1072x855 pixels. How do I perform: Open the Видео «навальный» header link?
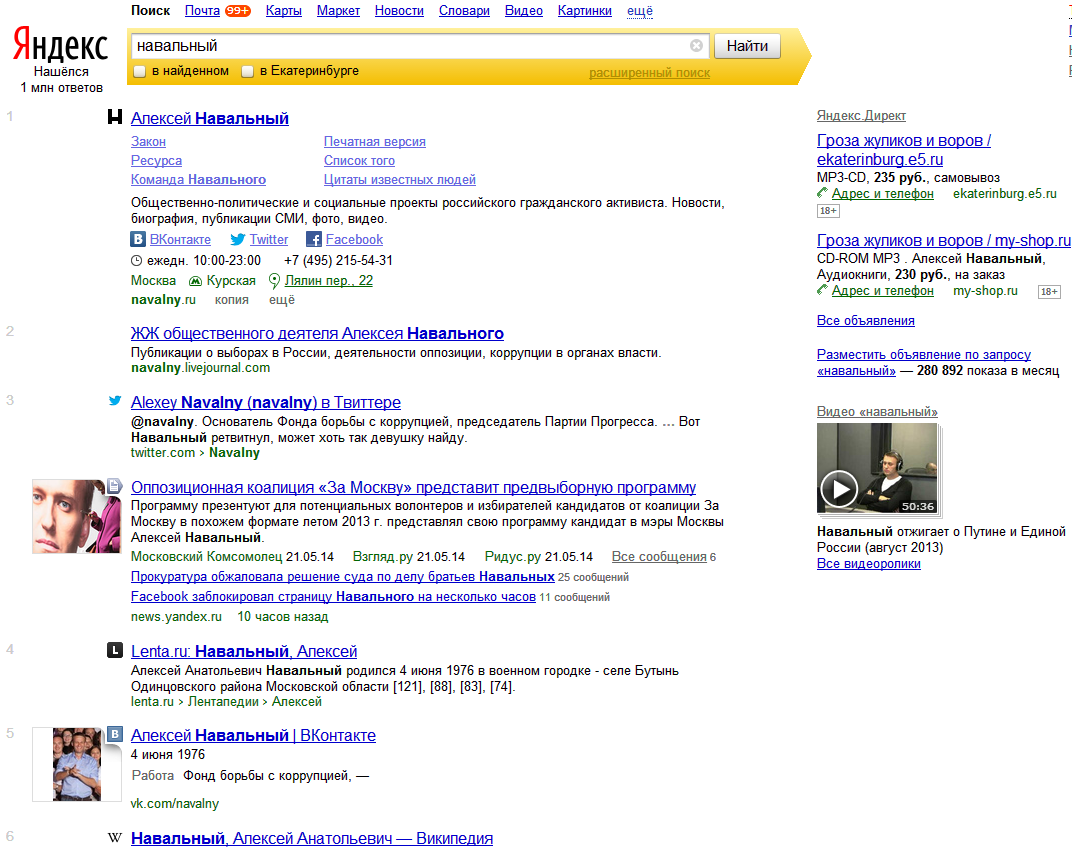(x=877, y=411)
